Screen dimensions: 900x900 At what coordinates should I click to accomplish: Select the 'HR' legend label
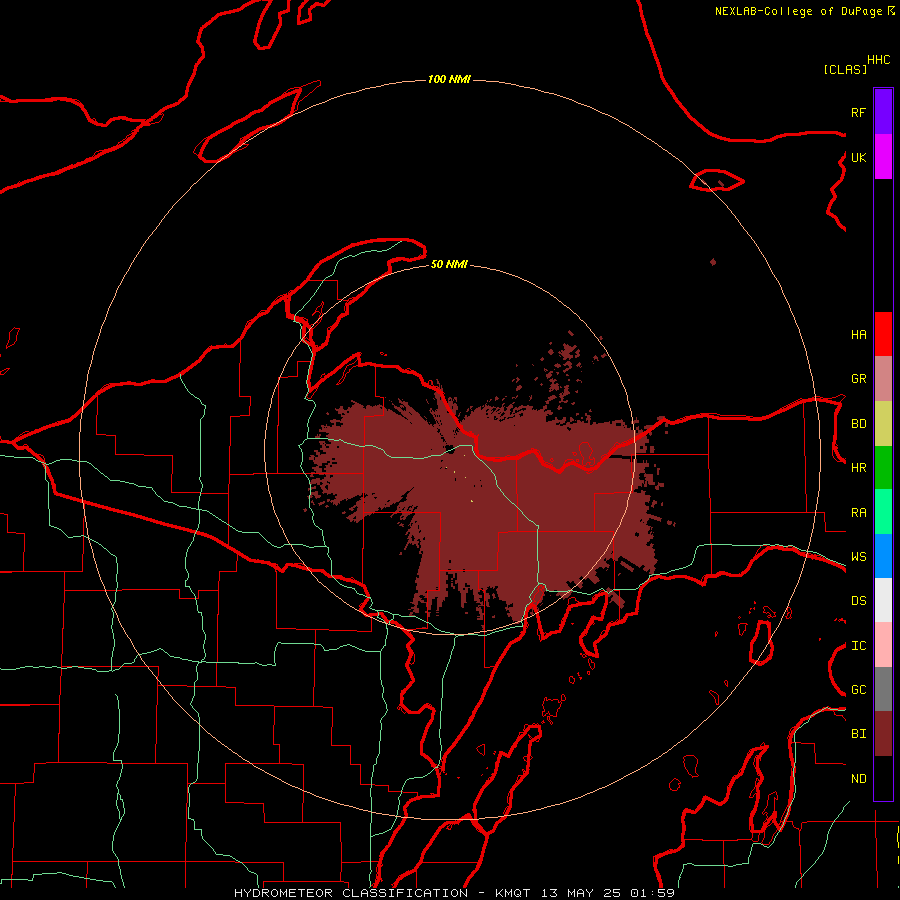(x=858, y=468)
